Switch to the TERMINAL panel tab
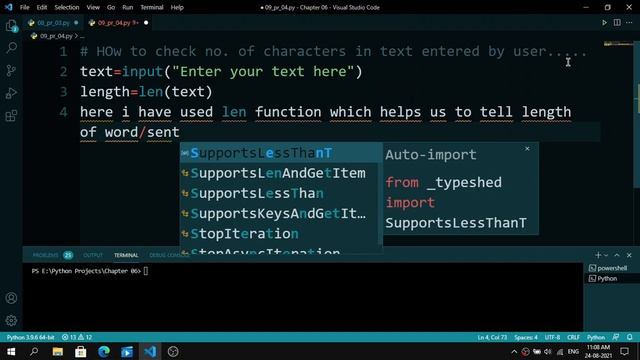640x360 pixels. point(126,255)
